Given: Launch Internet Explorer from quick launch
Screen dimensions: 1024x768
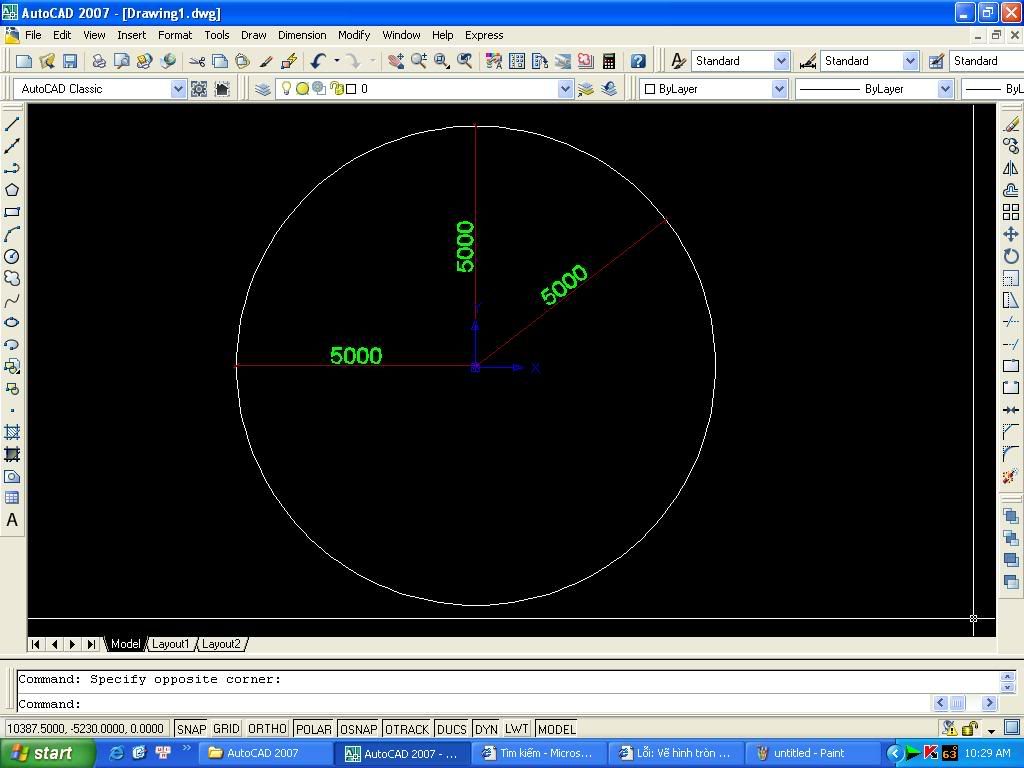Looking at the screenshot, I should pyautogui.click(x=116, y=753).
